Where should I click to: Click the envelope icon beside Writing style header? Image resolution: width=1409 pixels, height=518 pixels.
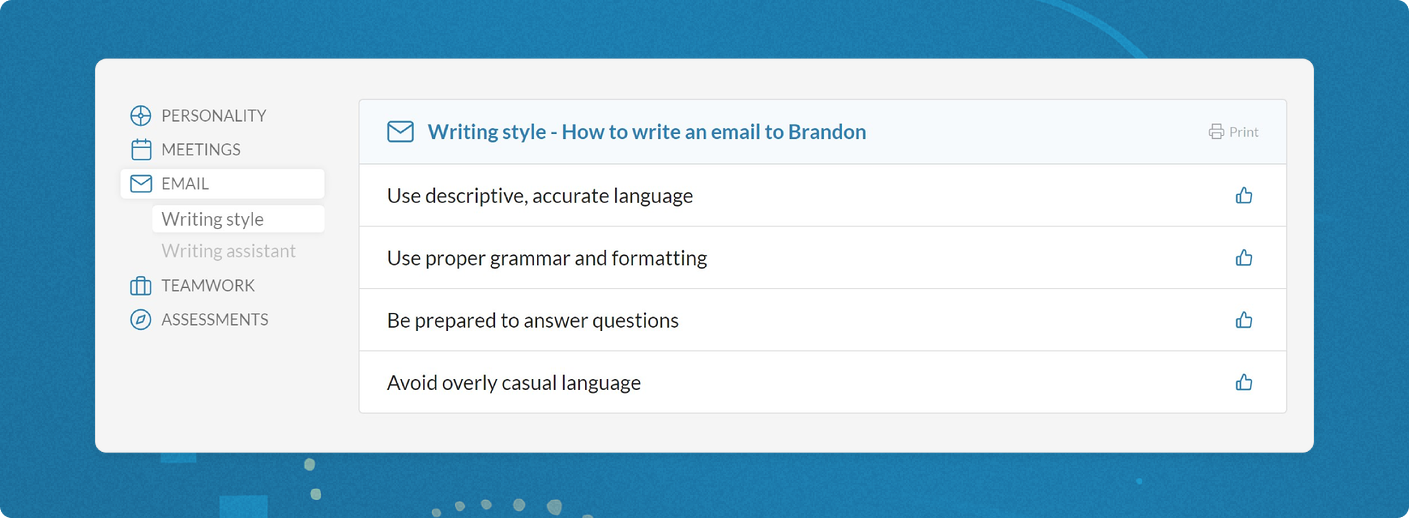pos(400,132)
